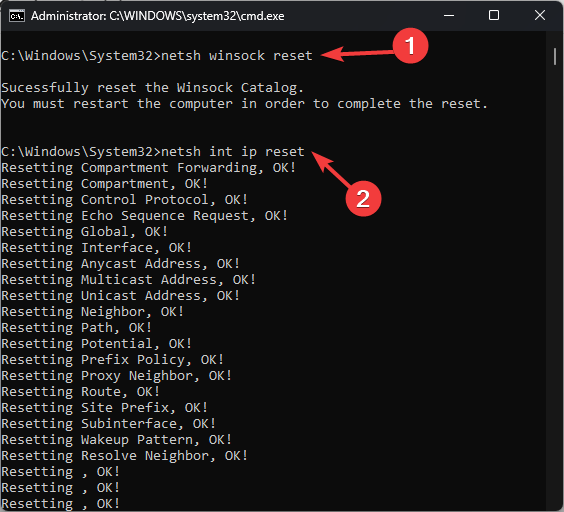Click the "netsh int ip reset" command line
This screenshot has width=564, height=512.
(x=153, y=152)
